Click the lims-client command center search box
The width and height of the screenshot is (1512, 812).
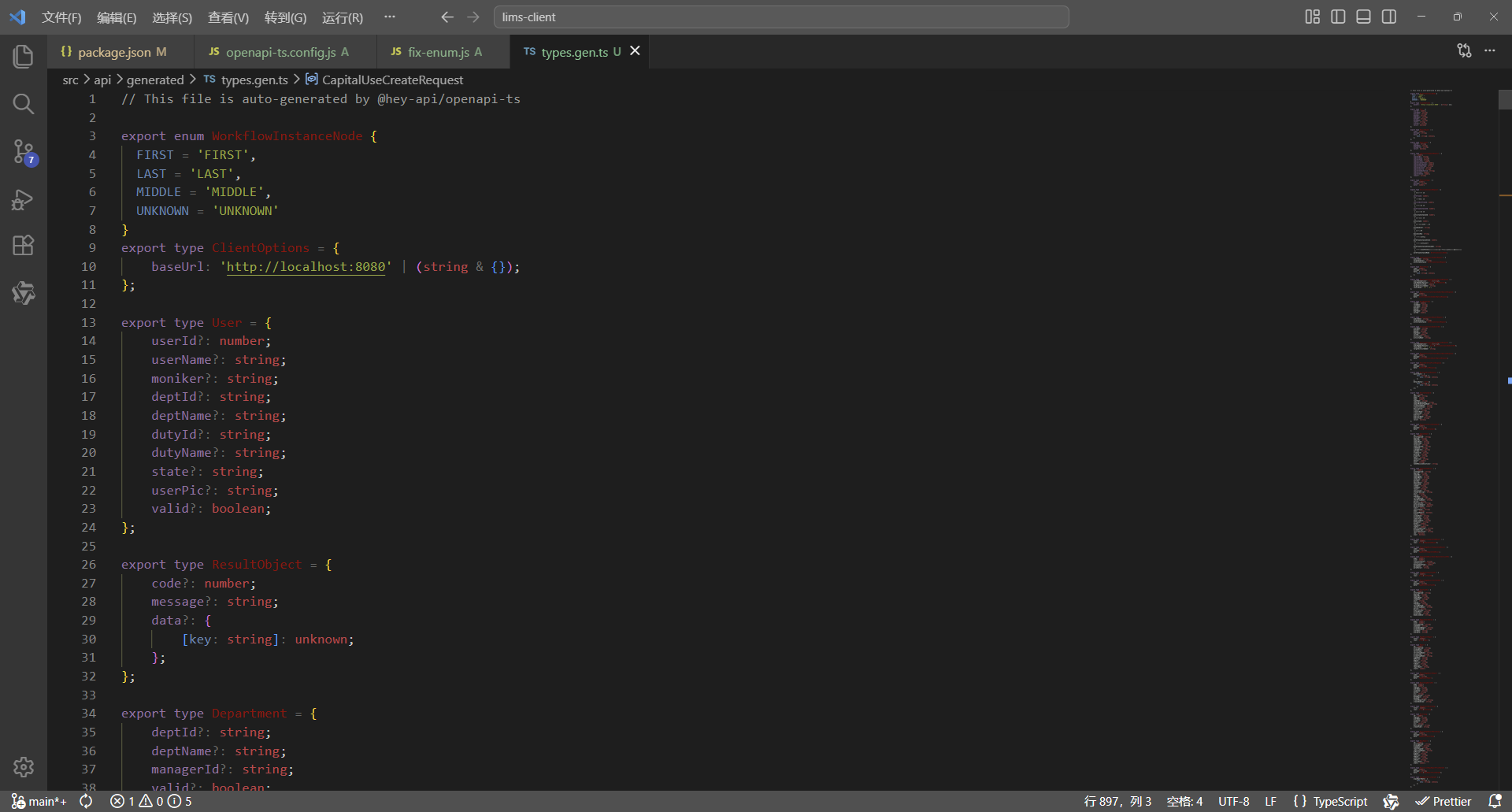781,17
